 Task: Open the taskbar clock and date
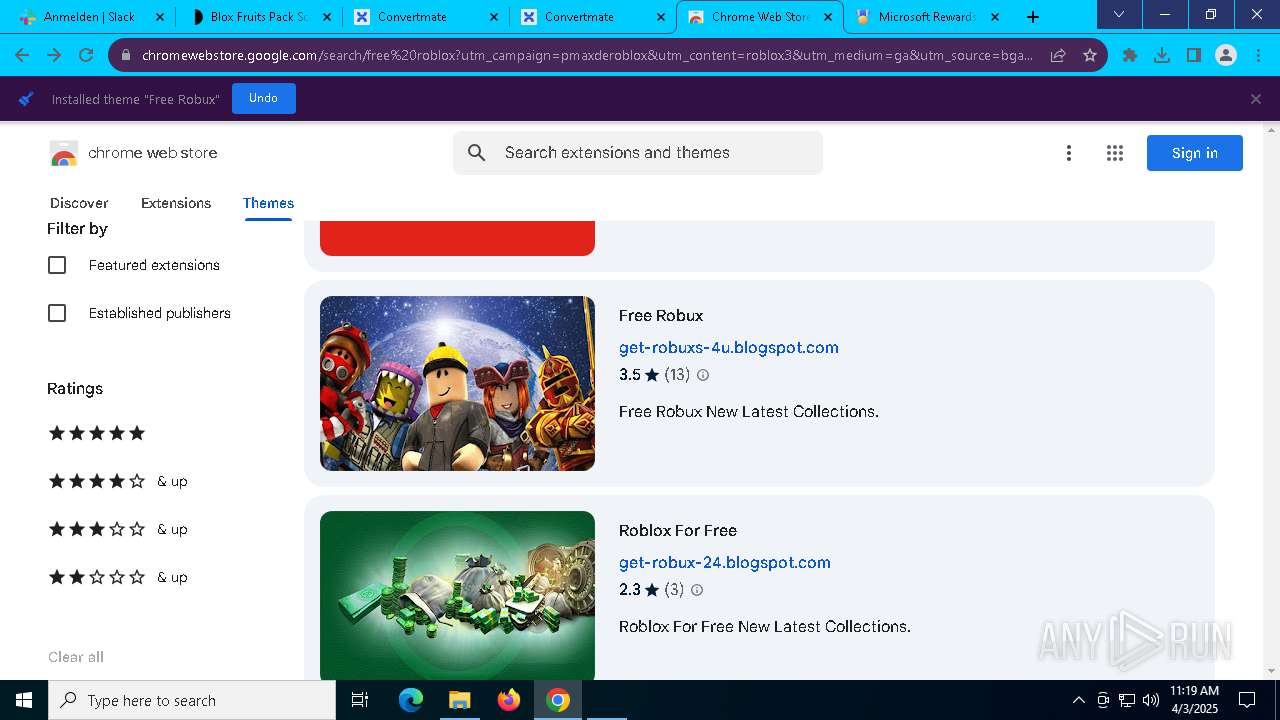click(1194, 700)
